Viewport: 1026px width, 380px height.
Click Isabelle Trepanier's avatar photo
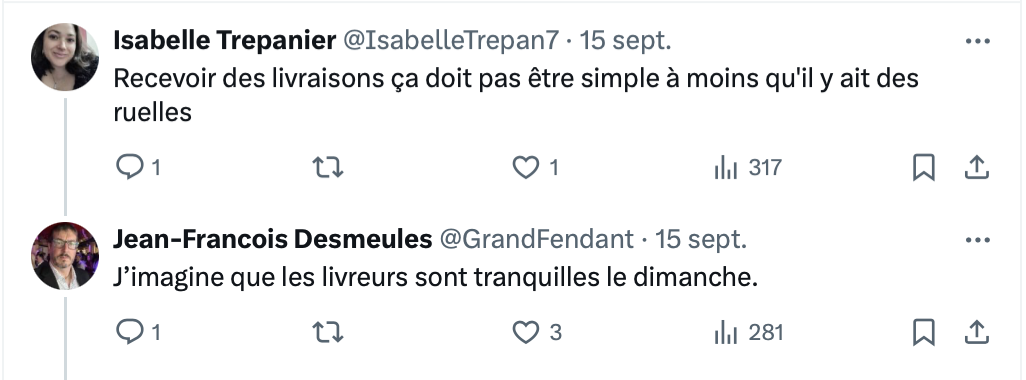click(x=65, y=57)
